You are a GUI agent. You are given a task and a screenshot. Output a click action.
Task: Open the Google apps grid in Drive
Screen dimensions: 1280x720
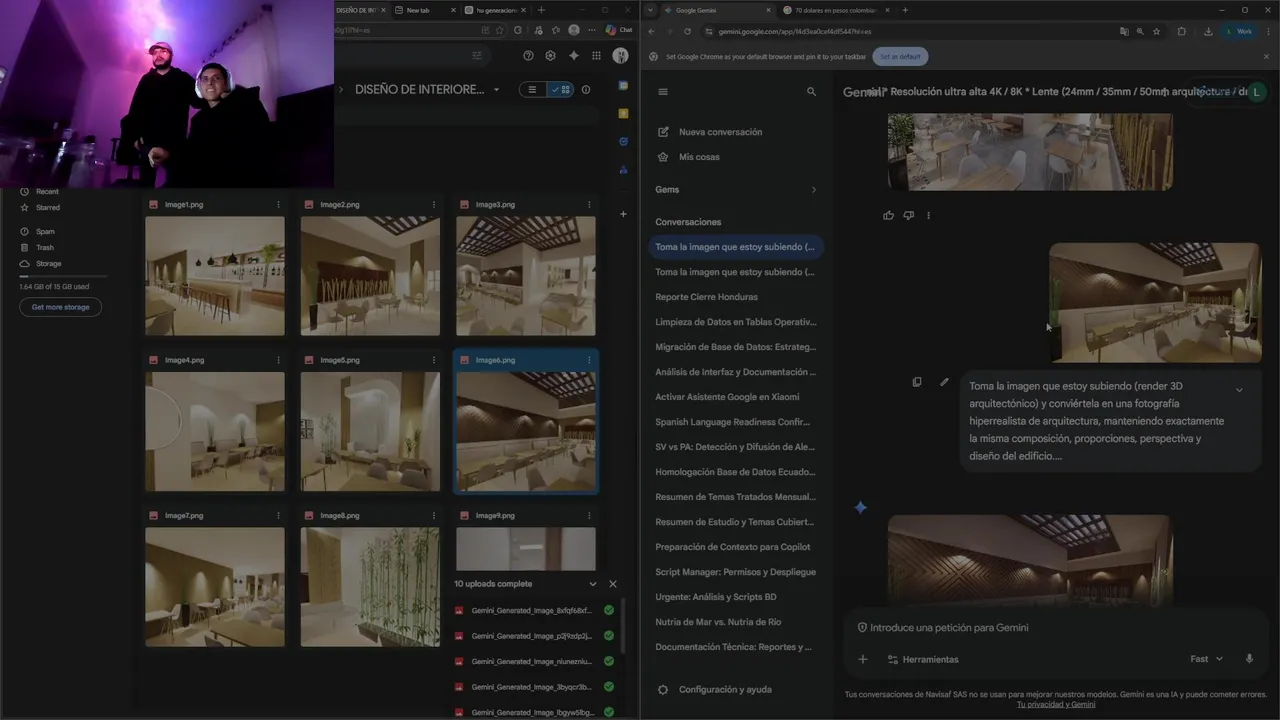click(596, 56)
